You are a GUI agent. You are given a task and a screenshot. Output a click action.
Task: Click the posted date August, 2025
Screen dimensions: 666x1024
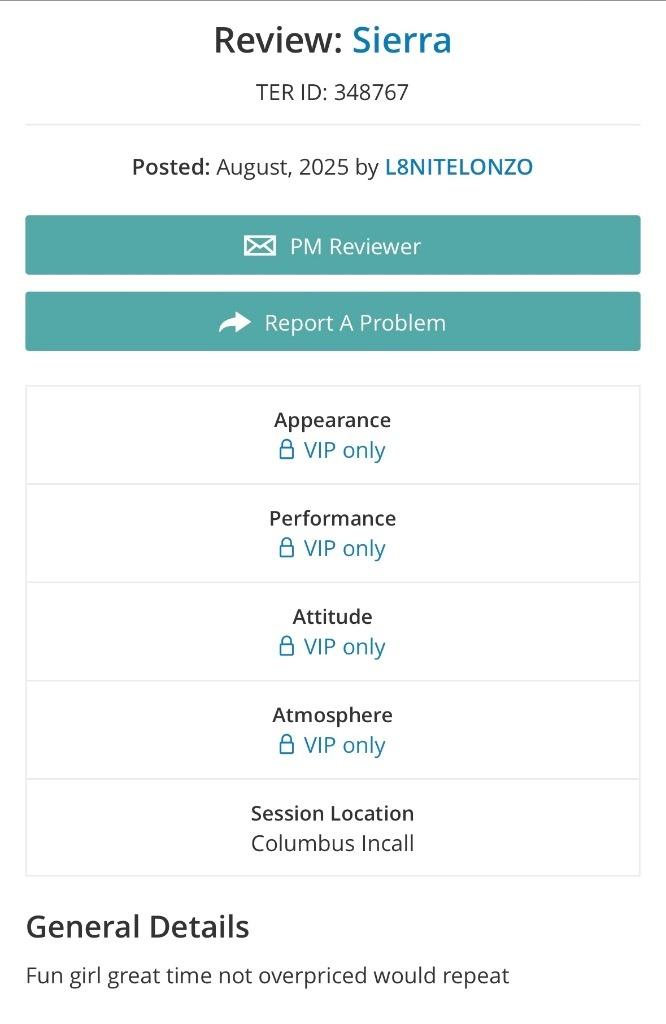pyautogui.click(x=283, y=167)
